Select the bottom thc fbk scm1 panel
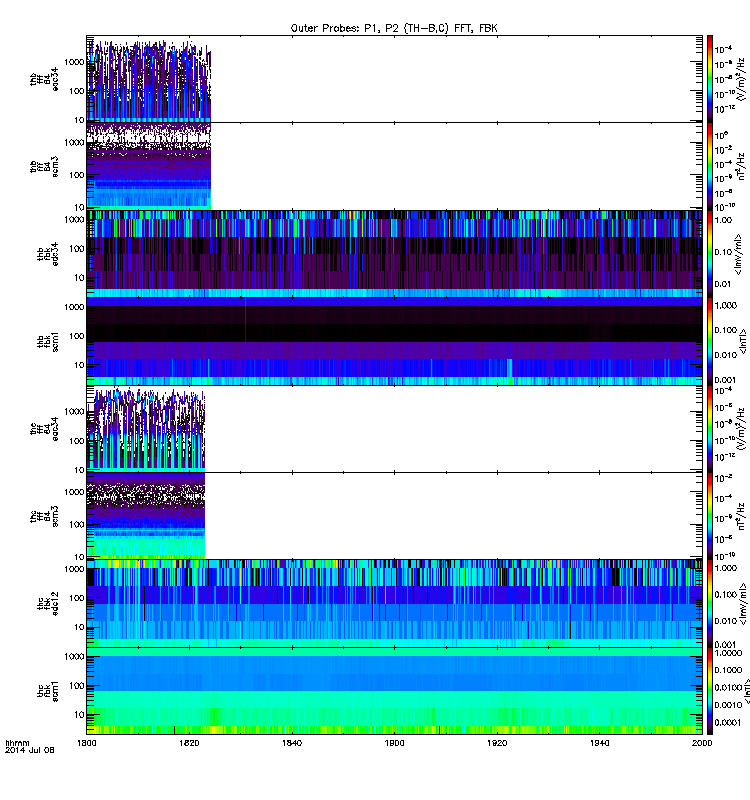Image resolution: width=750 pixels, height=800 pixels. (x=394, y=690)
